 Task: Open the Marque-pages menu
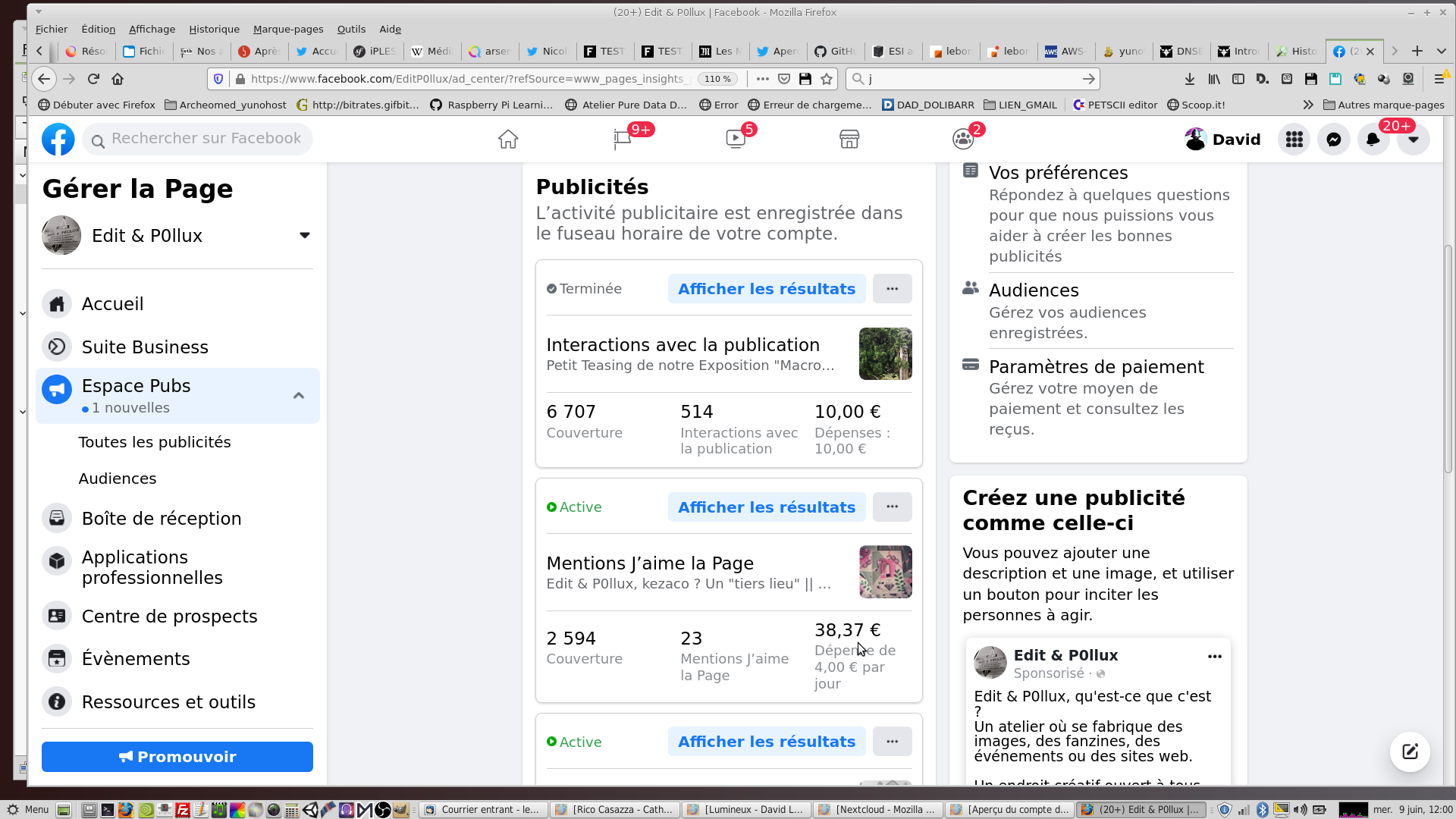pos(288,29)
